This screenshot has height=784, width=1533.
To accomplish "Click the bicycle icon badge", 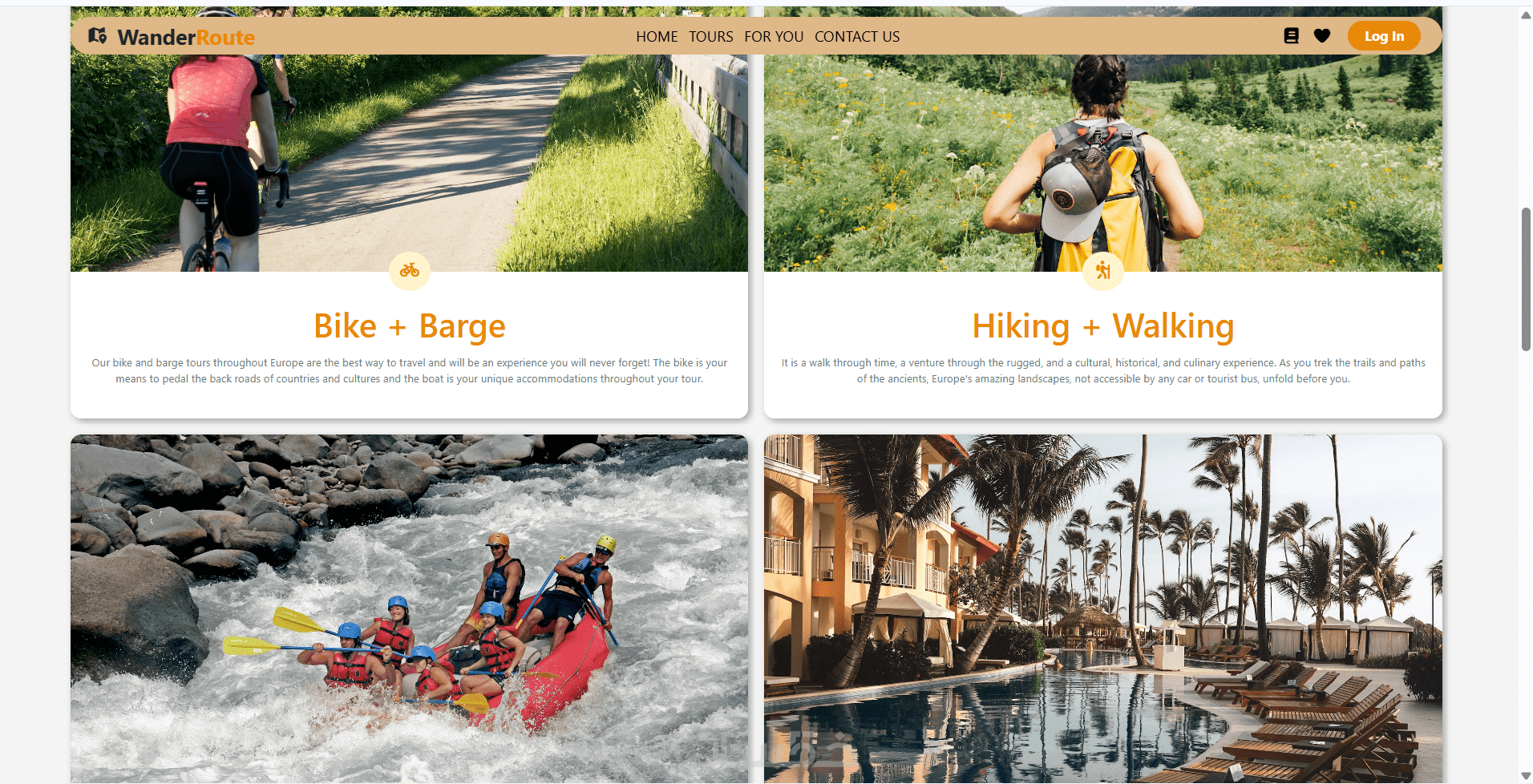I will click(410, 271).
